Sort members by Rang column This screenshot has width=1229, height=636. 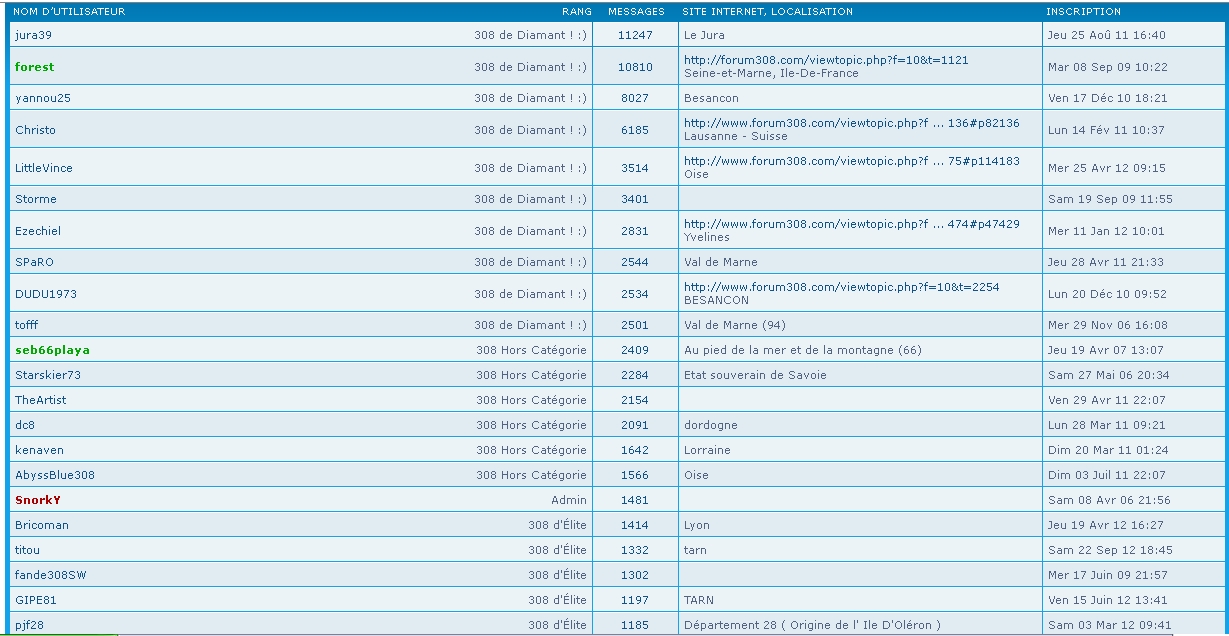click(576, 12)
